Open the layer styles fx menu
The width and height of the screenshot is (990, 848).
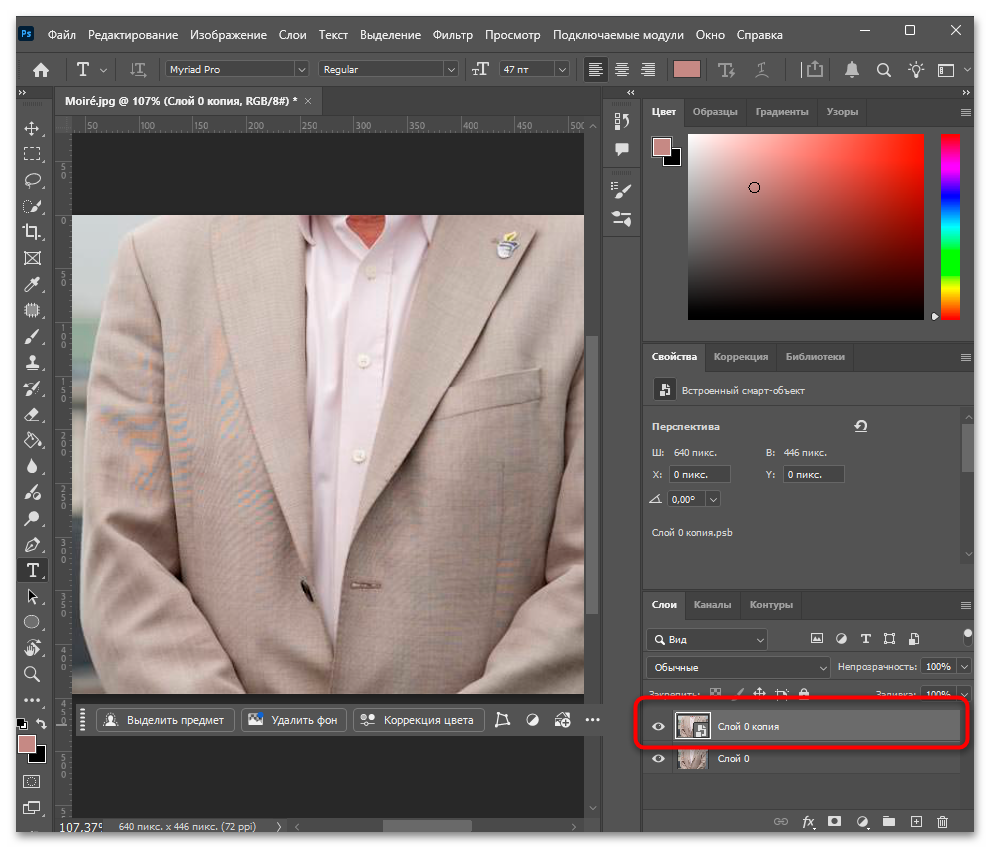(x=808, y=821)
